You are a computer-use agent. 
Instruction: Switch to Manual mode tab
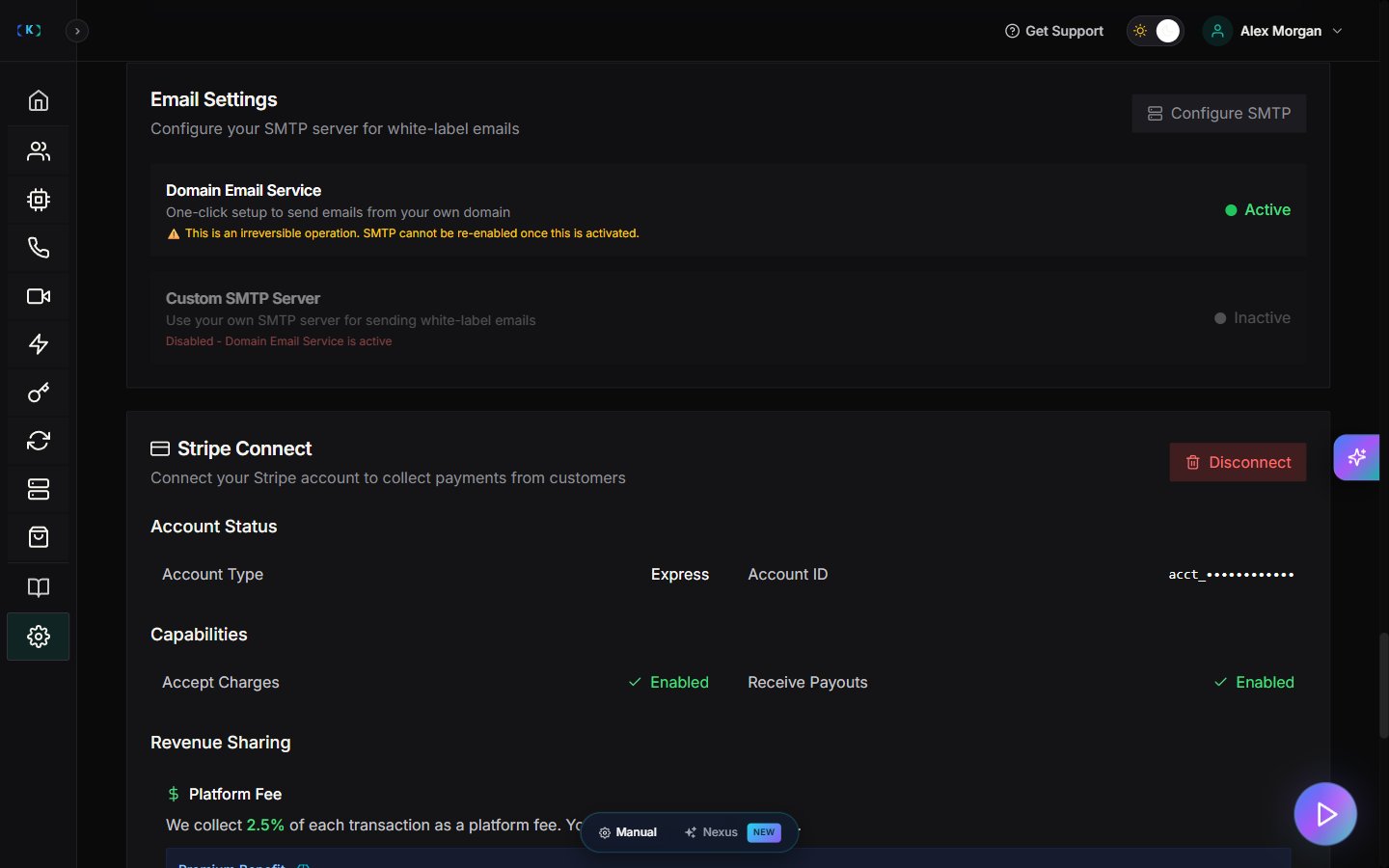[x=628, y=832]
